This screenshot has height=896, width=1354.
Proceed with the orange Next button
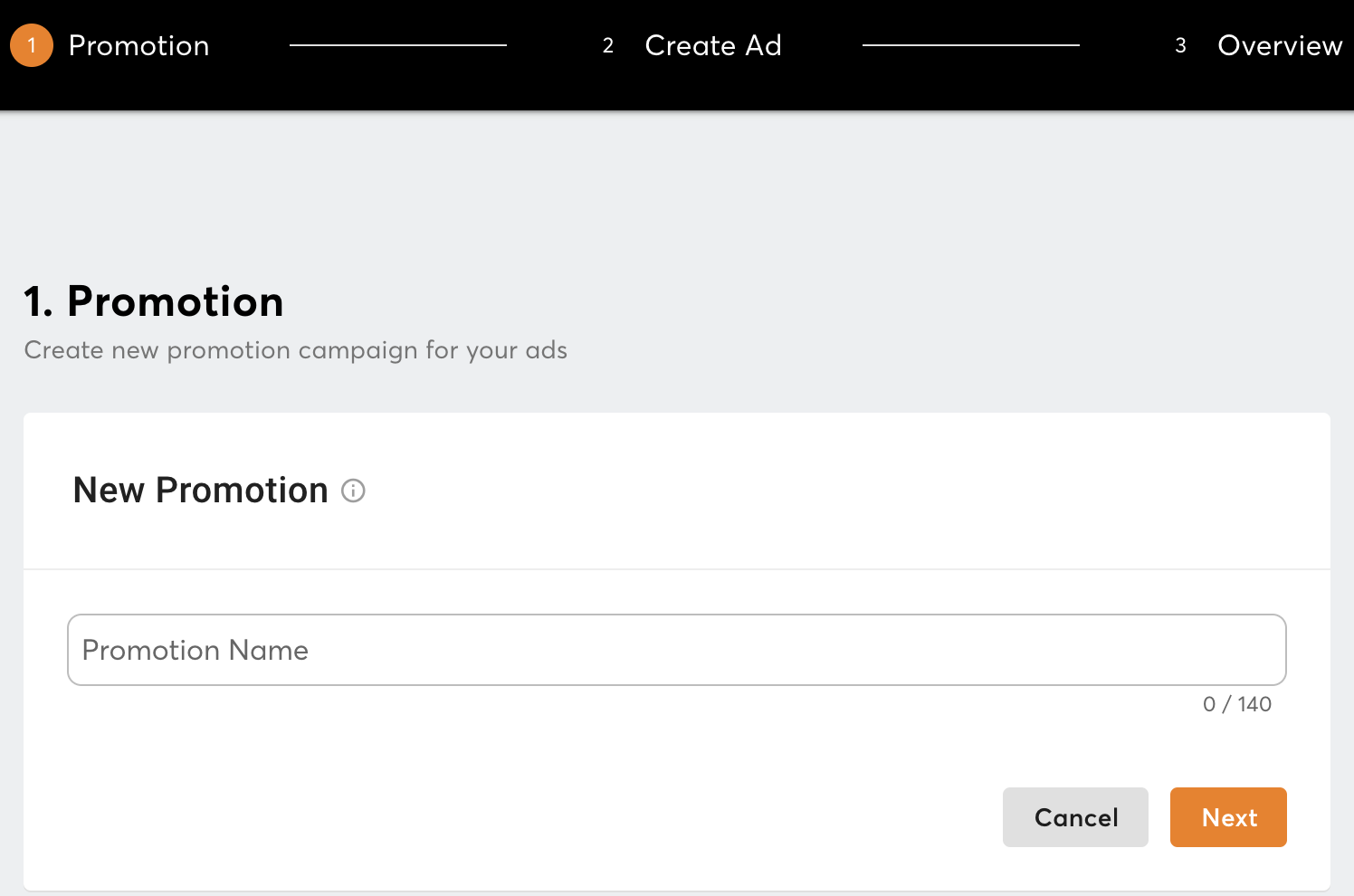tap(1228, 817)
